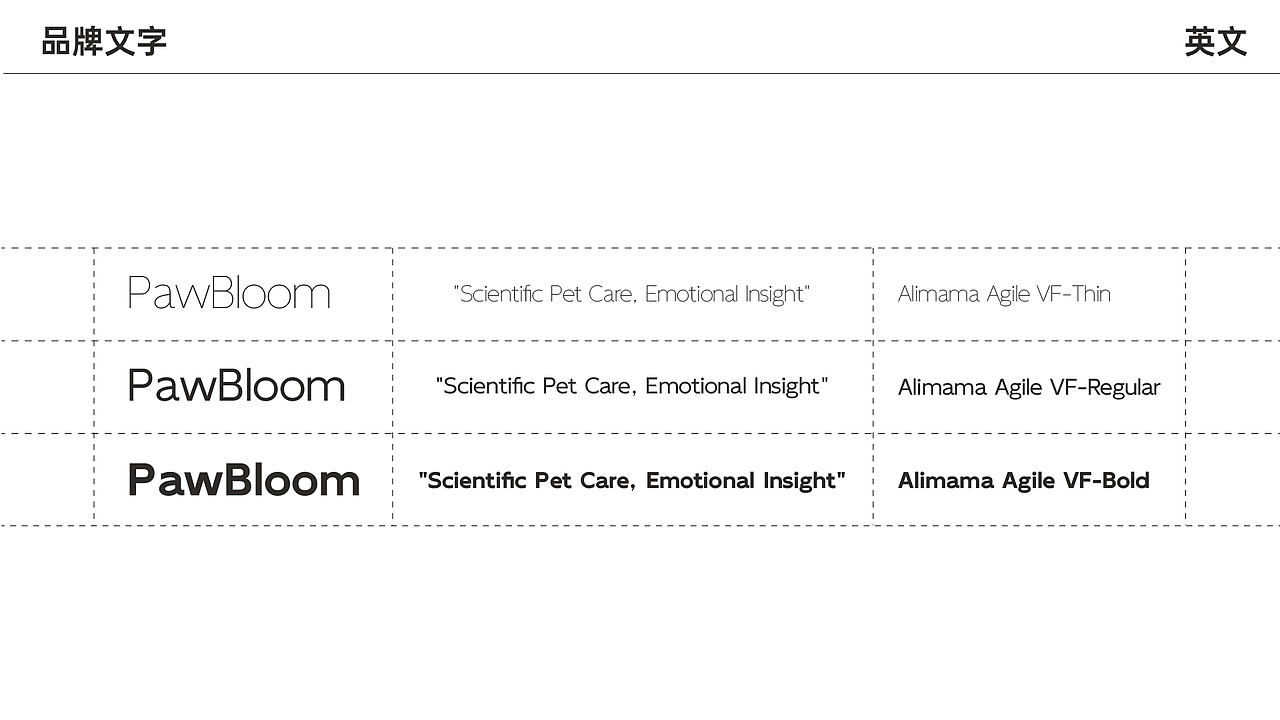Click the empty cell left of thin PawBloom
This screenshot has width=1280, height=720.
pos(47,294)
